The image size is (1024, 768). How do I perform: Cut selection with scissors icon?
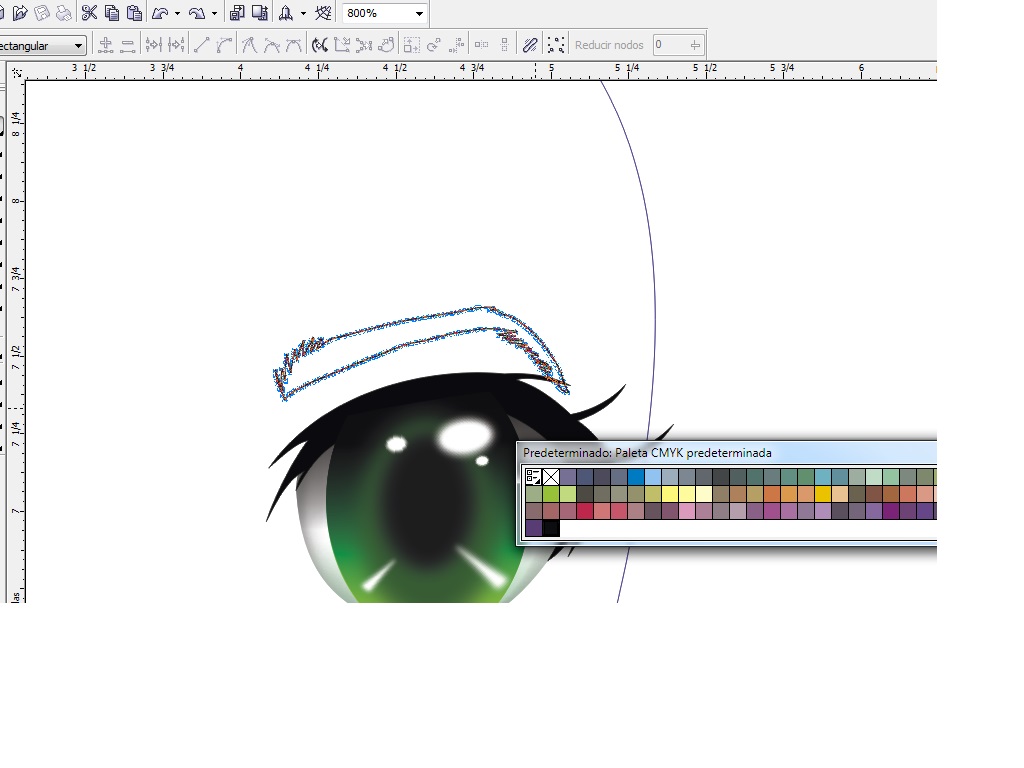coord(89,12)
